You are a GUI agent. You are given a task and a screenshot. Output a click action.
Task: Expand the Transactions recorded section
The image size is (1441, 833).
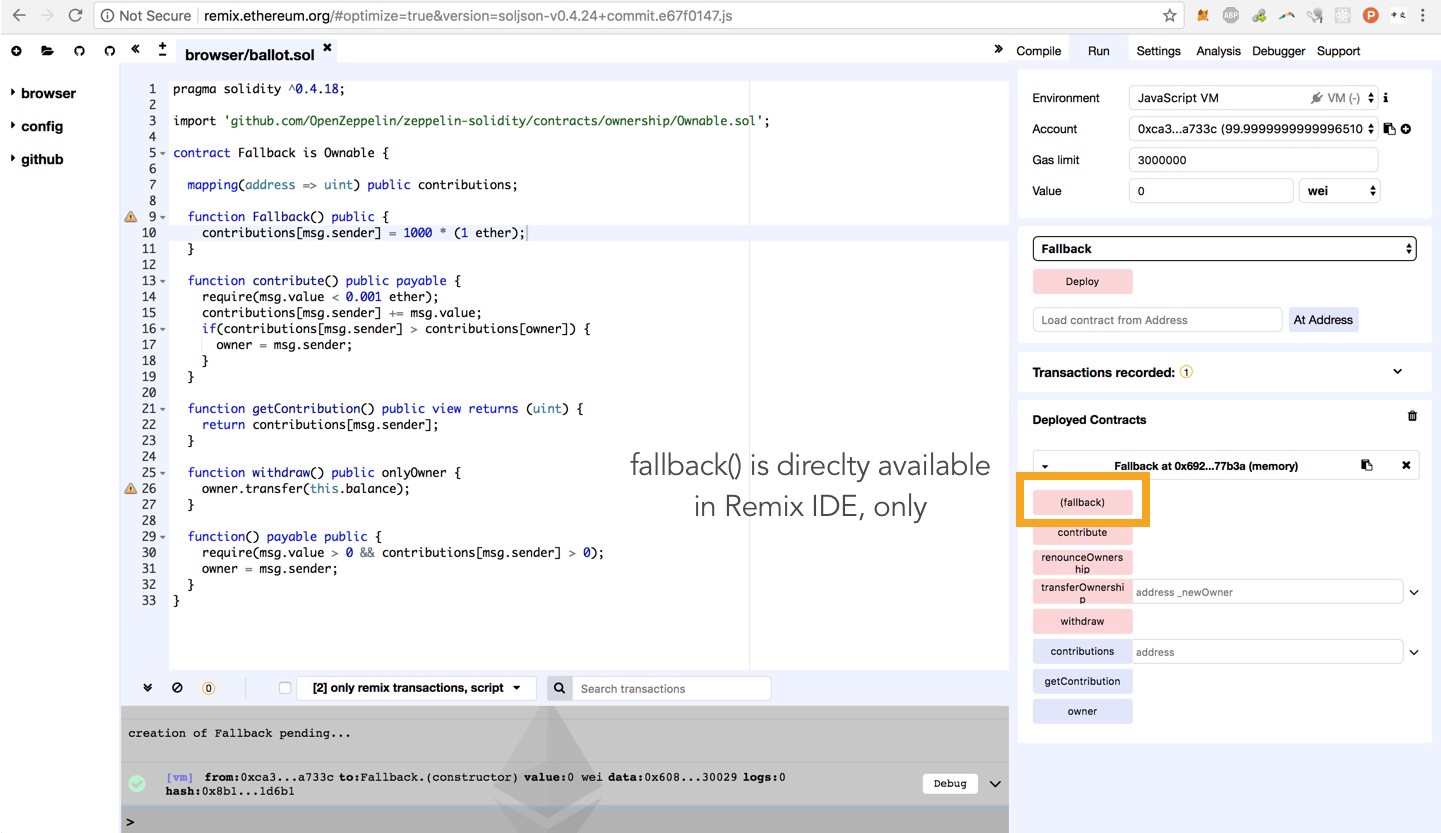pos(1397,372)
